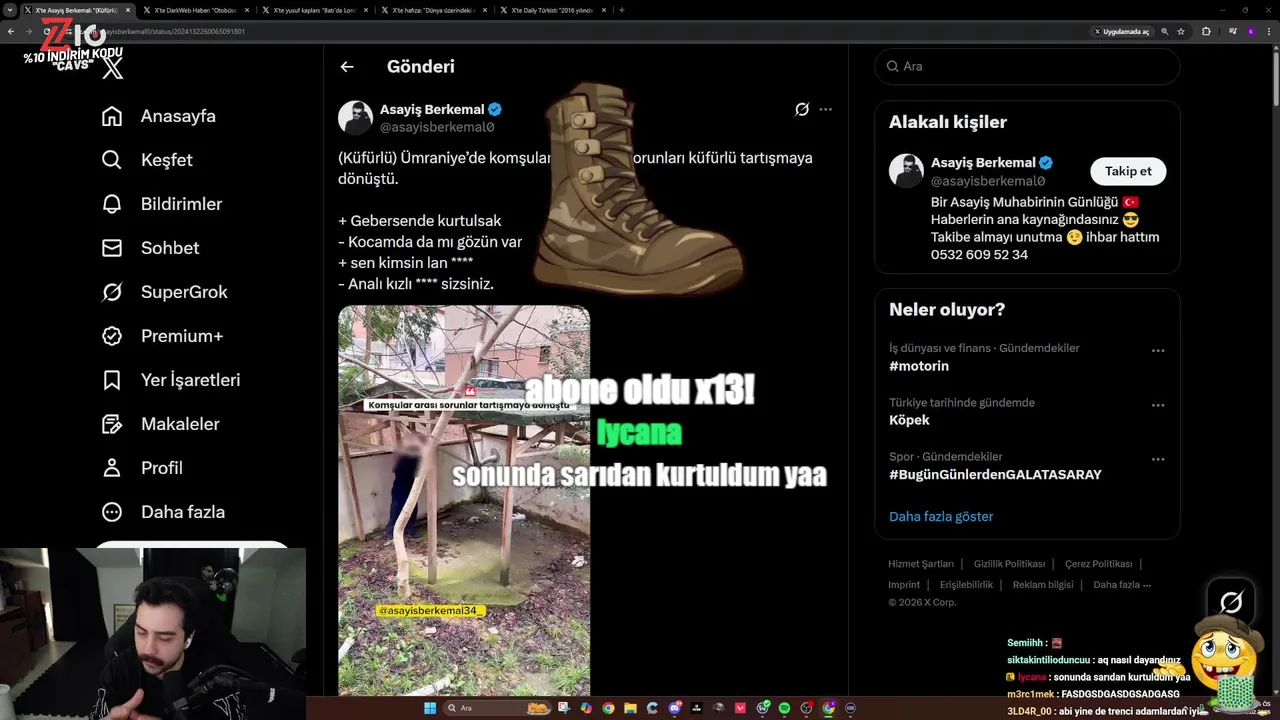
Task: Click Uygulamada aç button in address bar
Action: (1123, 31)
